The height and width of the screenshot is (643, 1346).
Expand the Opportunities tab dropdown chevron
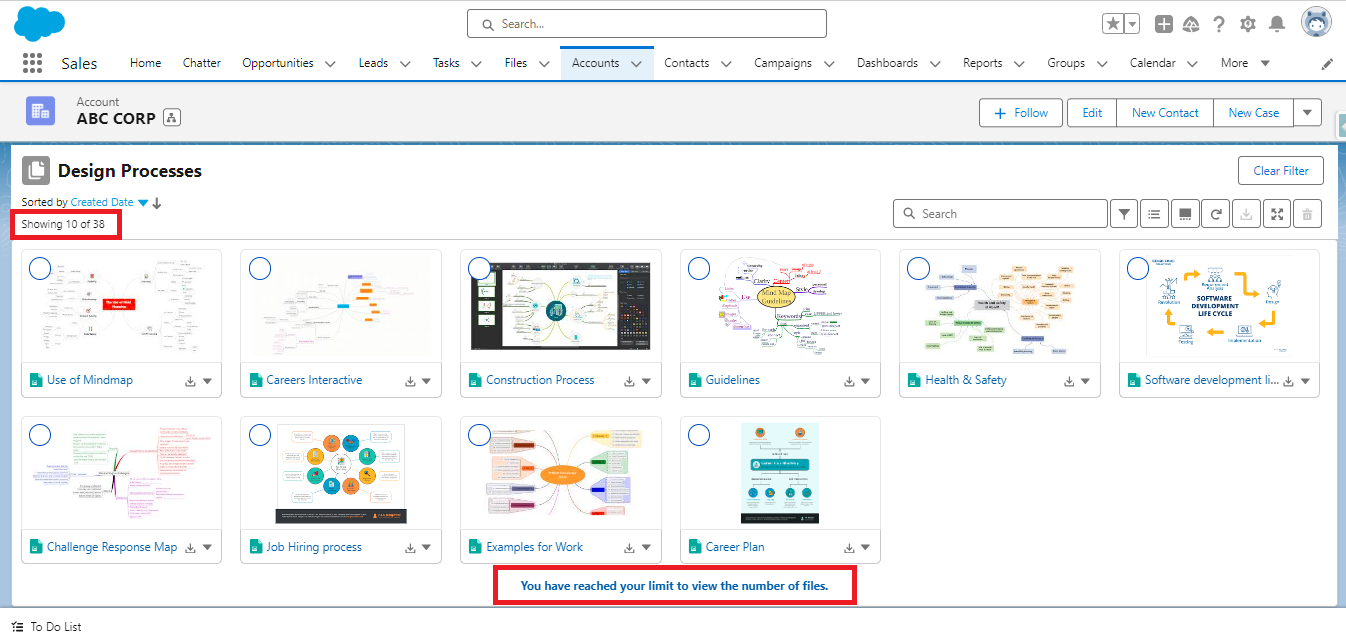(x=330, y=63)
